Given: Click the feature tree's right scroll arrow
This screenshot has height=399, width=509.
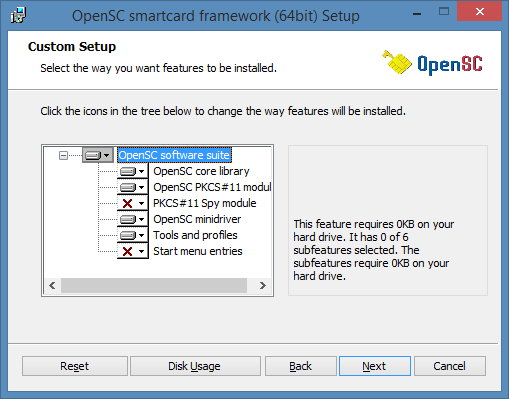Looking at the screenshot, I should (263, 286).
